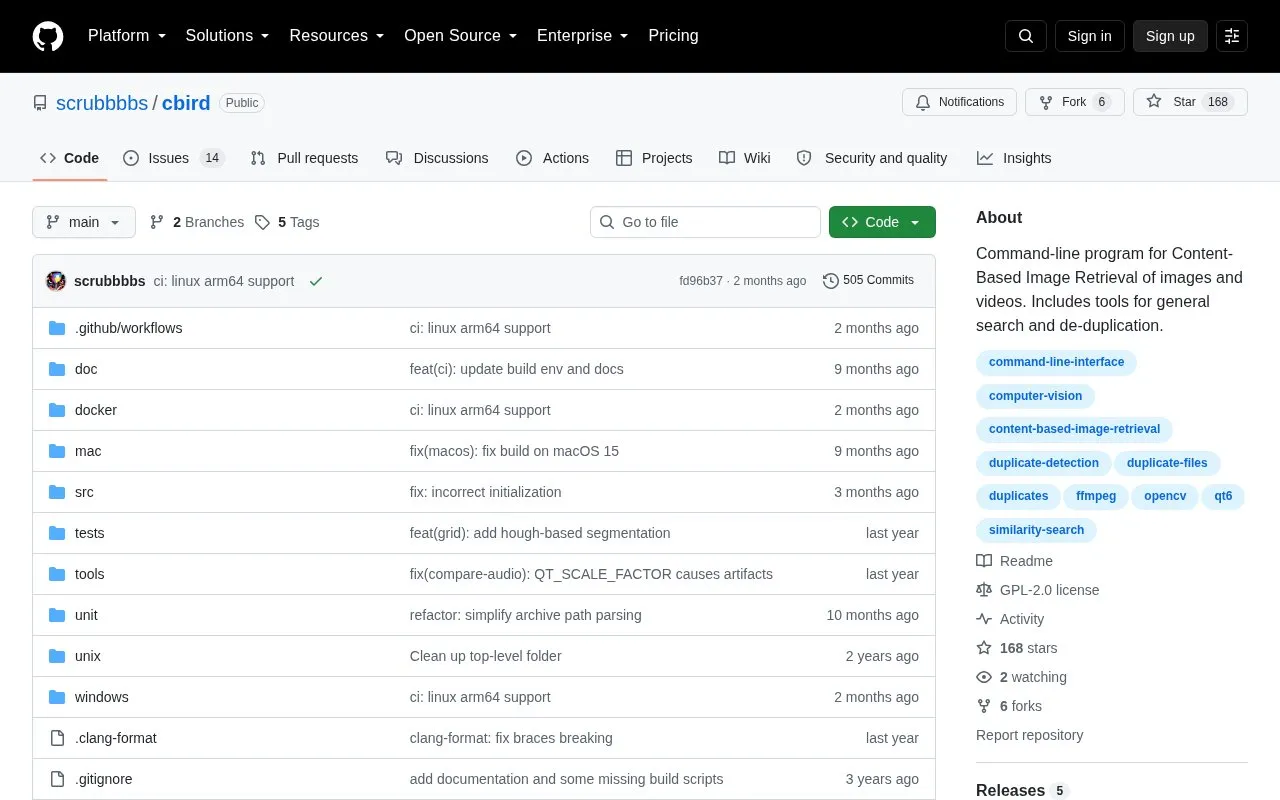
Task: Click the repository icon beside scrubbbbs
Action: 40,103
